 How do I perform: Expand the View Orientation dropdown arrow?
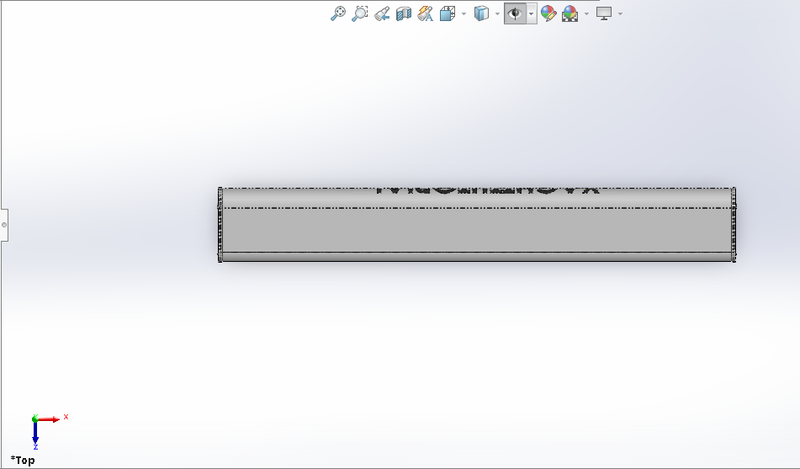[x=463, y=14]
